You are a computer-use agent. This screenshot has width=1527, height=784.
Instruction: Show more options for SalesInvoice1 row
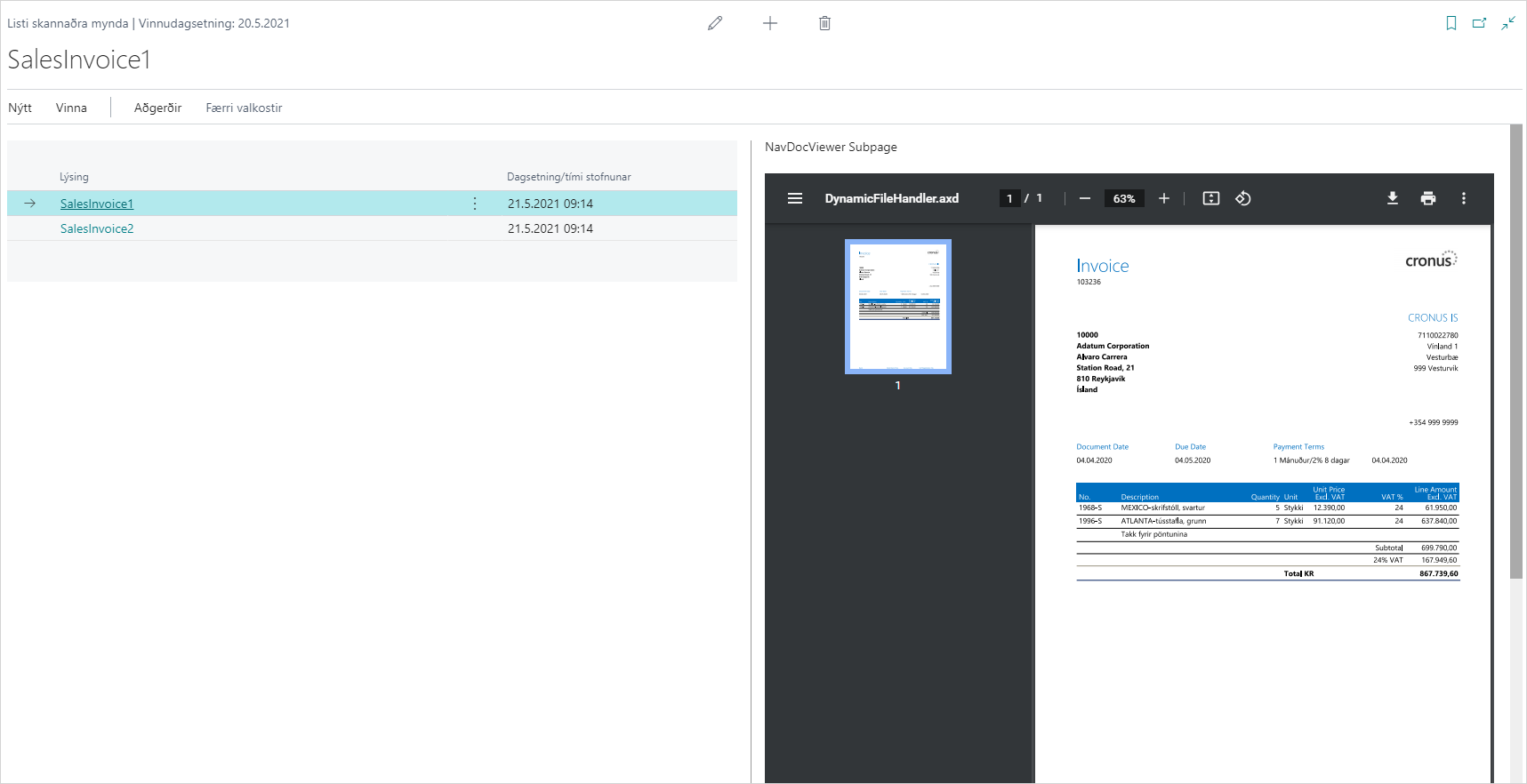pyautogui.click(x=475, y=204)
